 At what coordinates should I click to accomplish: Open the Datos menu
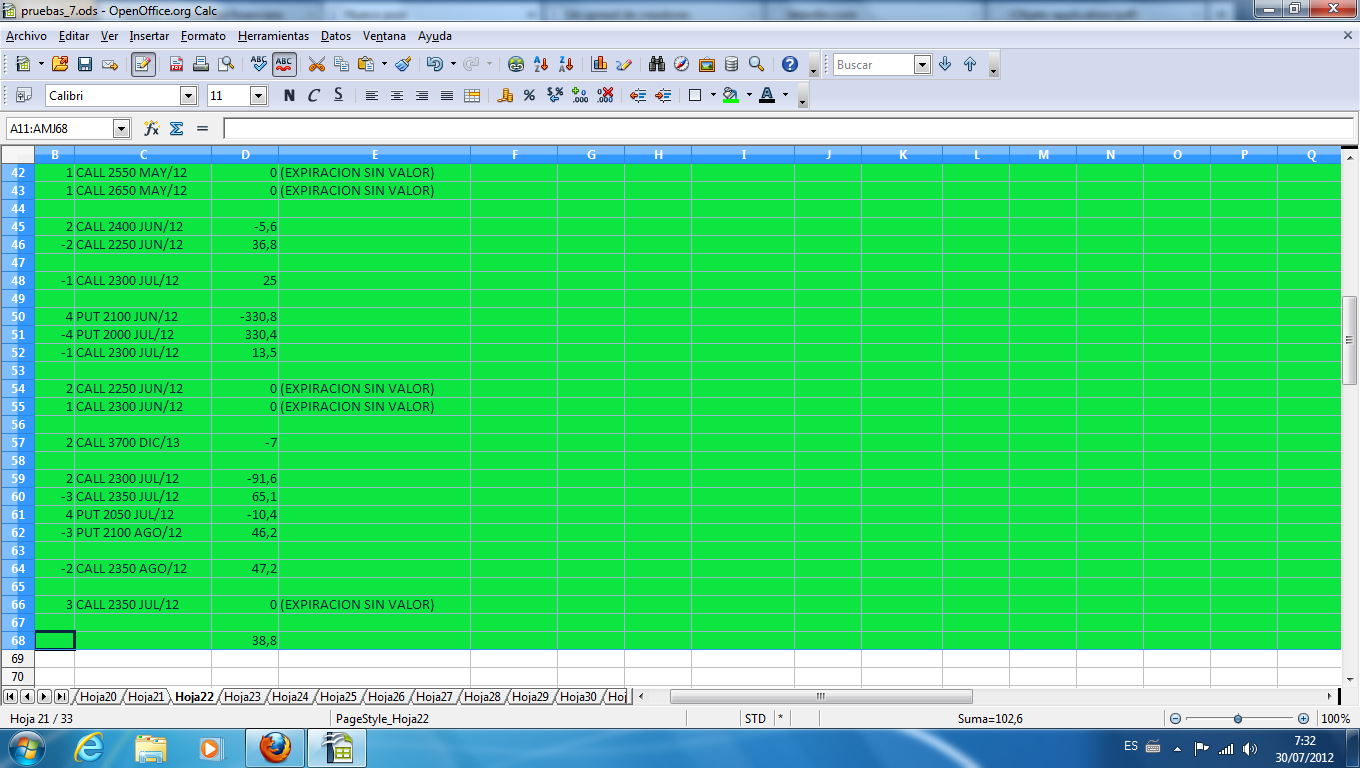pos(336,36)
